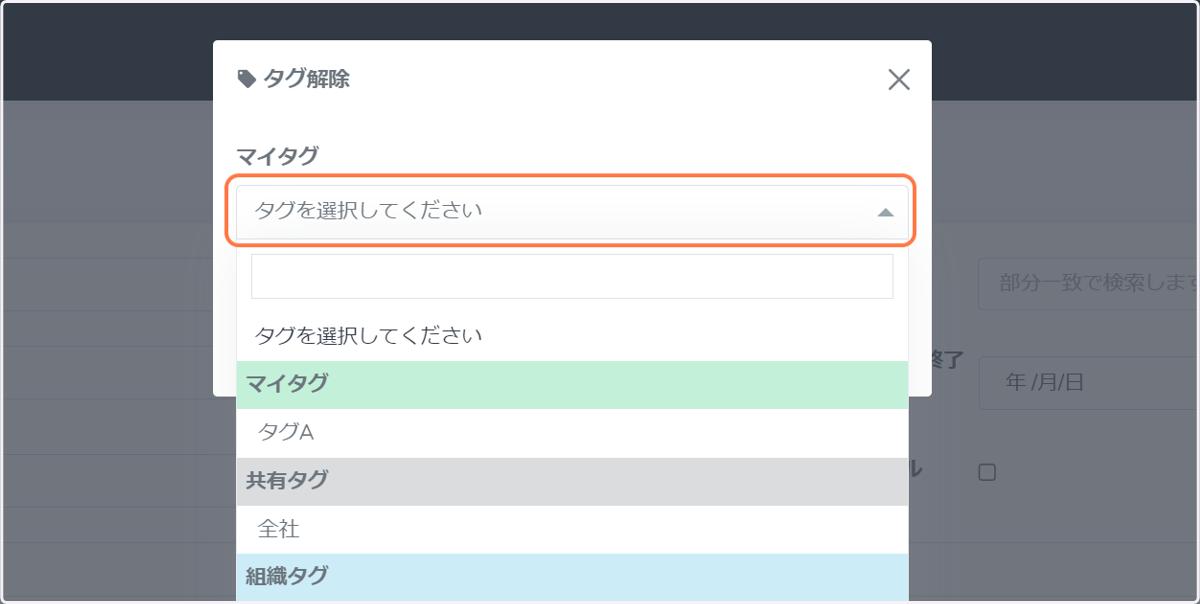Click the マイタグ group header in list
Screen dimensions: 1200x604
coord(572,385)
